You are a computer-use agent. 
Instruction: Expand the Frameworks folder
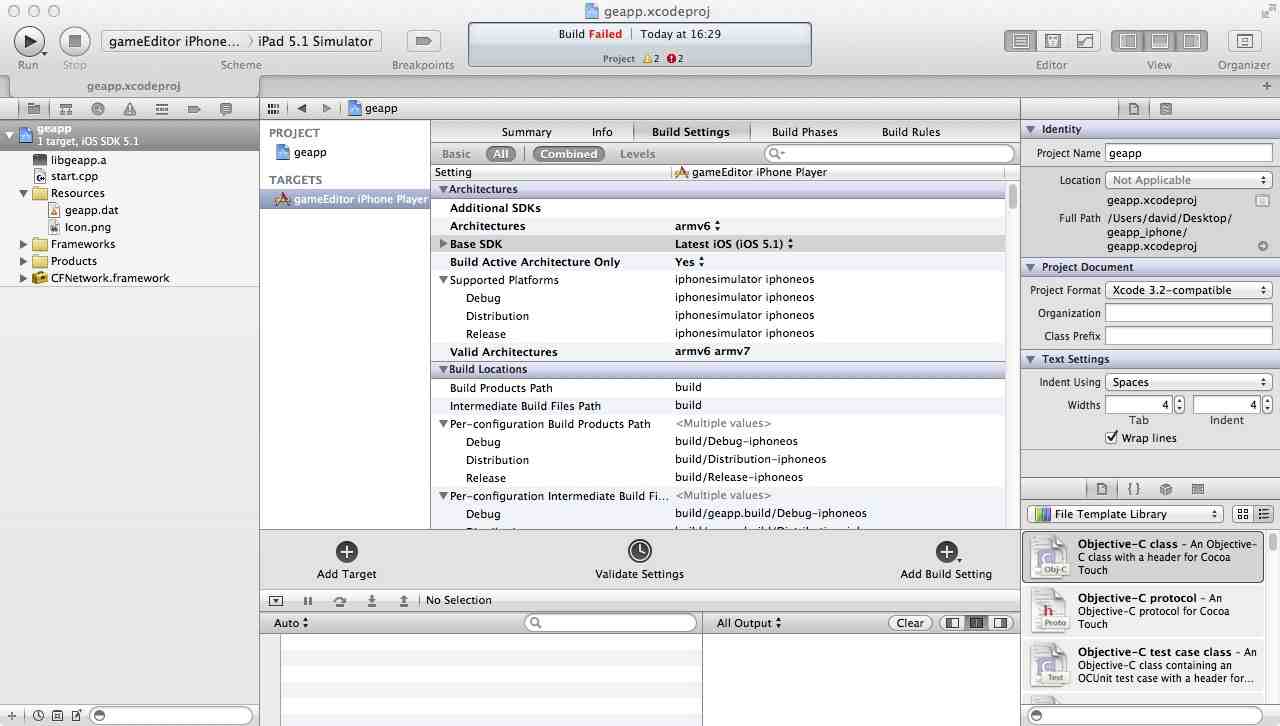(x=23, y=244)
